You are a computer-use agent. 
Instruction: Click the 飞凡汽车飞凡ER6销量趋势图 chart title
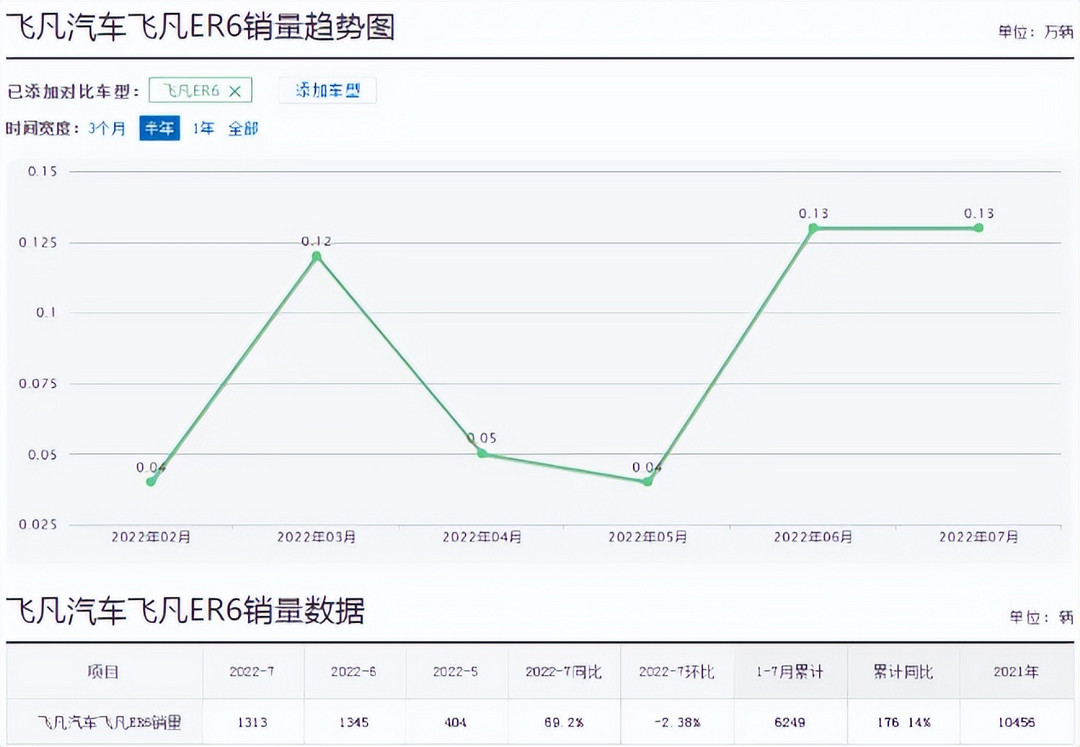[x=200, y=28]
